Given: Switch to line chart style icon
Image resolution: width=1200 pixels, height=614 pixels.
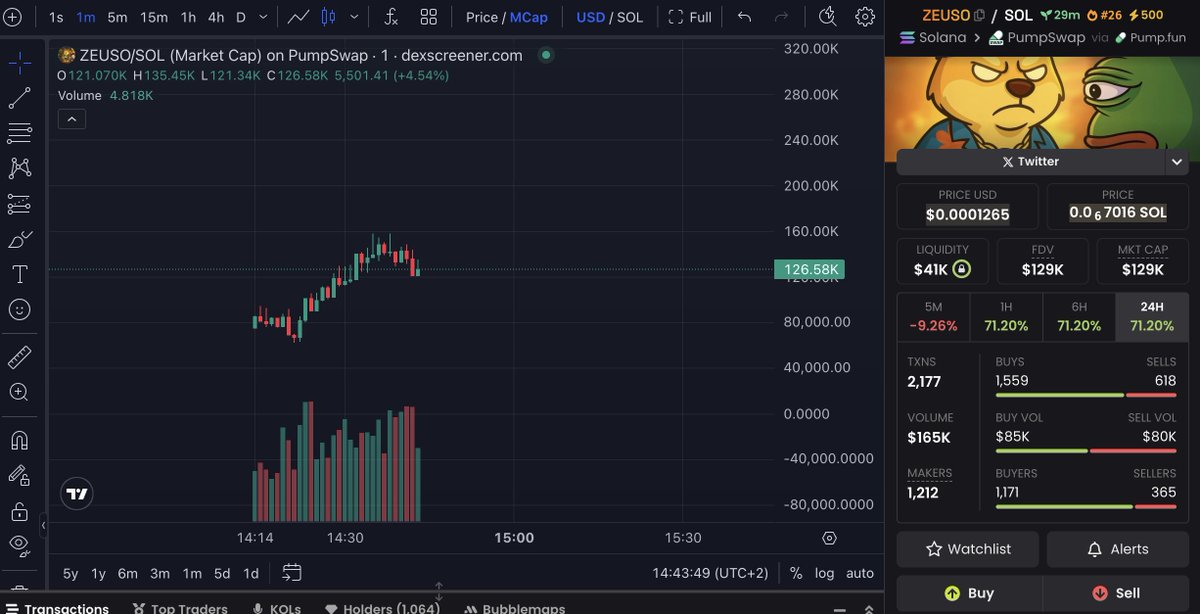Looking at the screenshot, I should pyautogui.click(x=298, y=17).
